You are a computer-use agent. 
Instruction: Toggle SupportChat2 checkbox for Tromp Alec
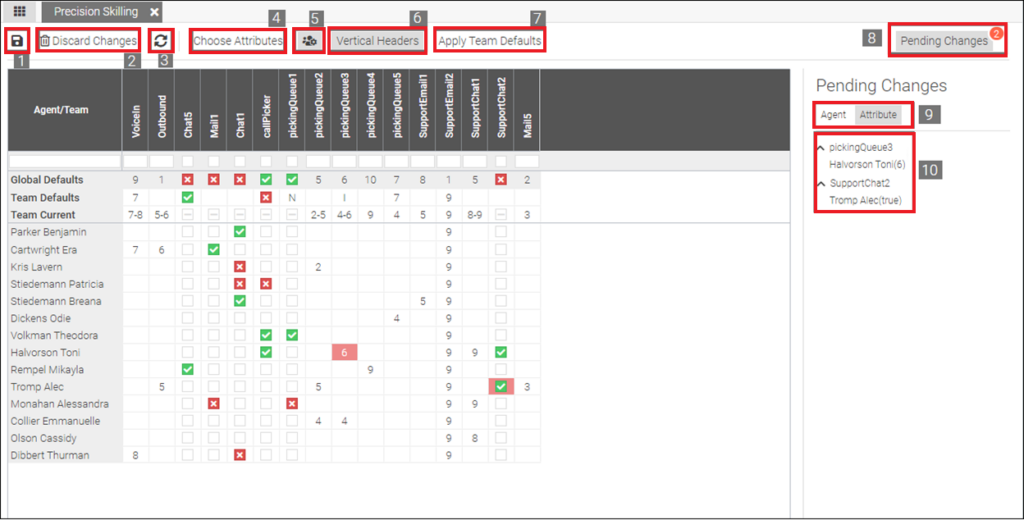pos(500,387)
